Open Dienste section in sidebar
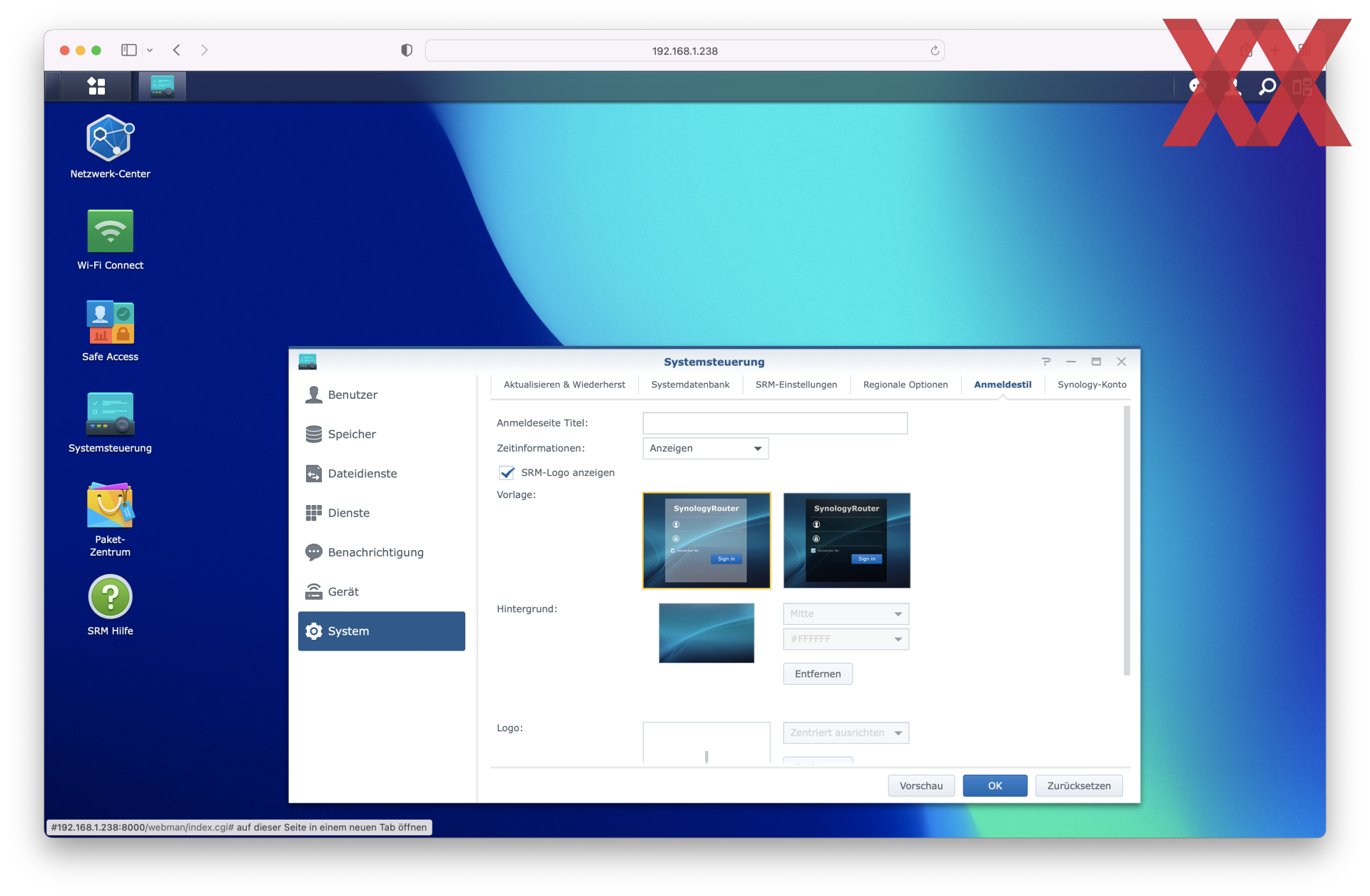The image size is (1370, 896). coord(382,513)
